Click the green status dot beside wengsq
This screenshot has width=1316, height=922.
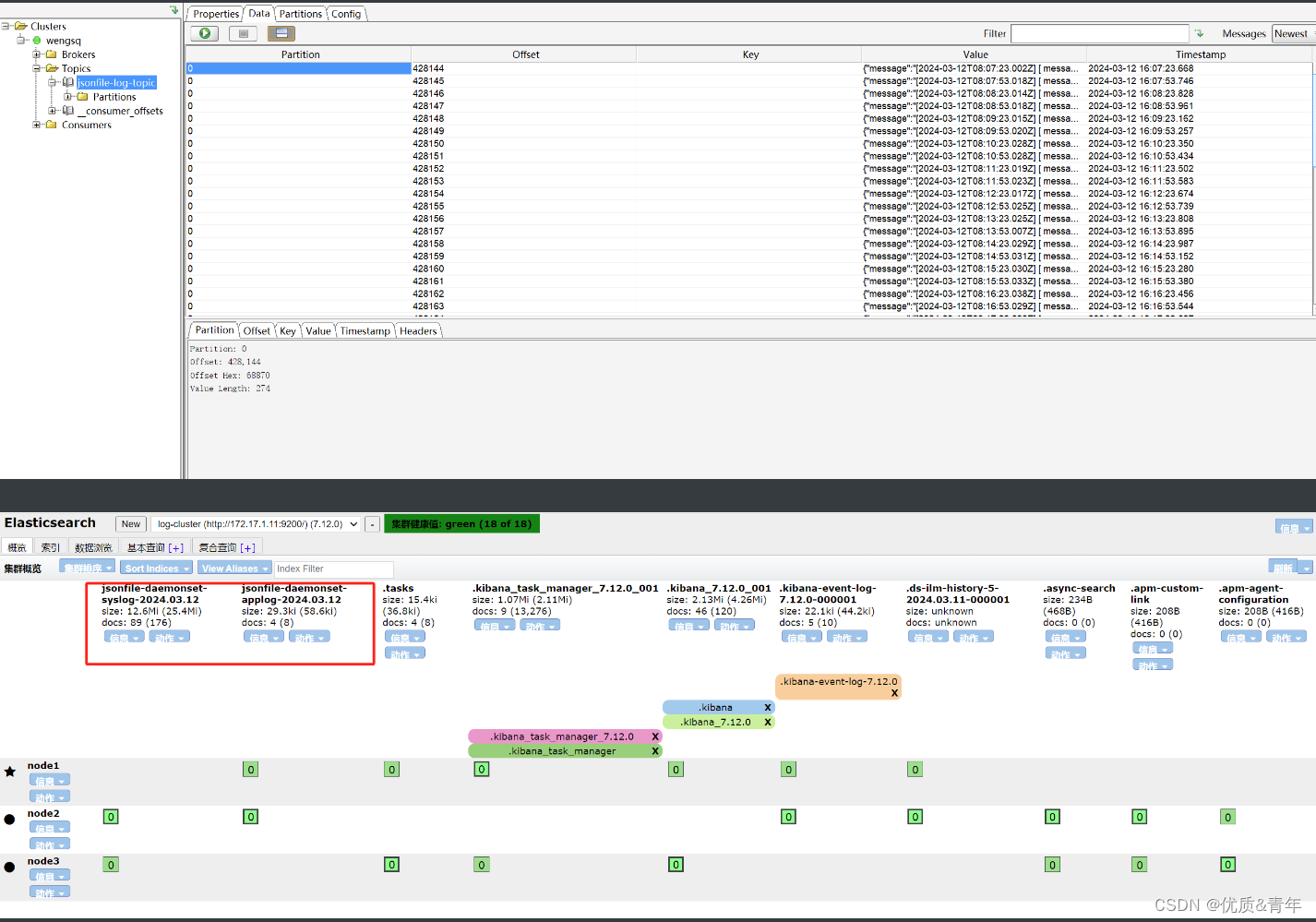point(37,41)
